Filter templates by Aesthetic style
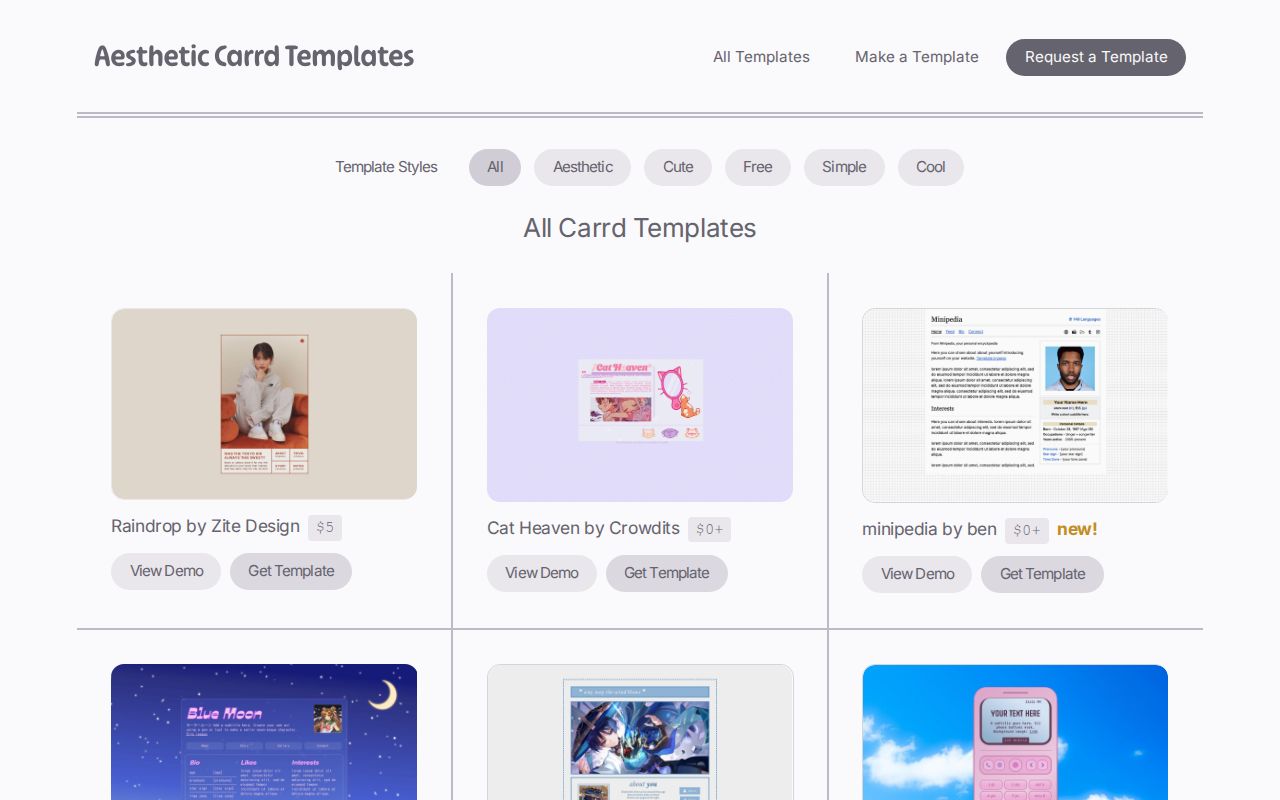The image size is (1280, 800). click(583, 167)
